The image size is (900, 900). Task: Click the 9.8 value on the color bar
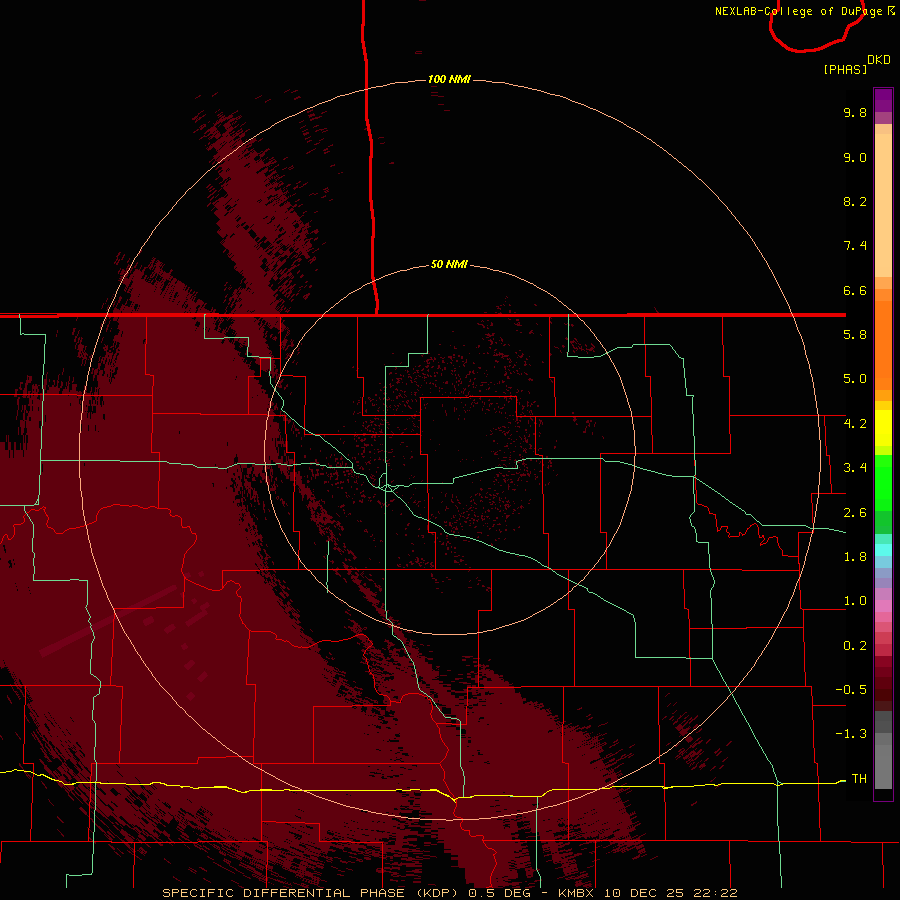[855, 112]
